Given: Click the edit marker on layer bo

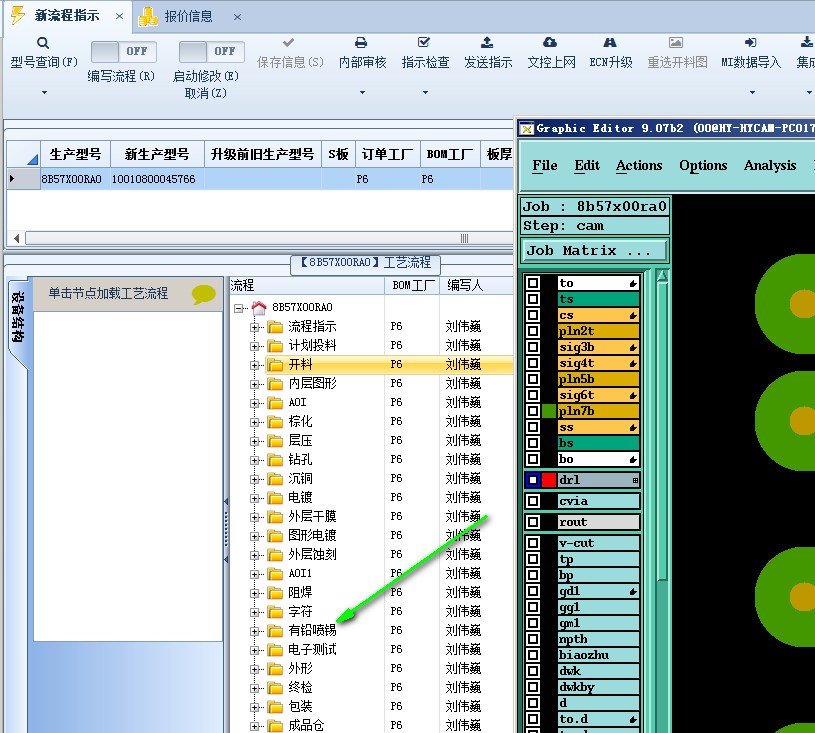Looking at the screenshot, I should coord(633,460).
